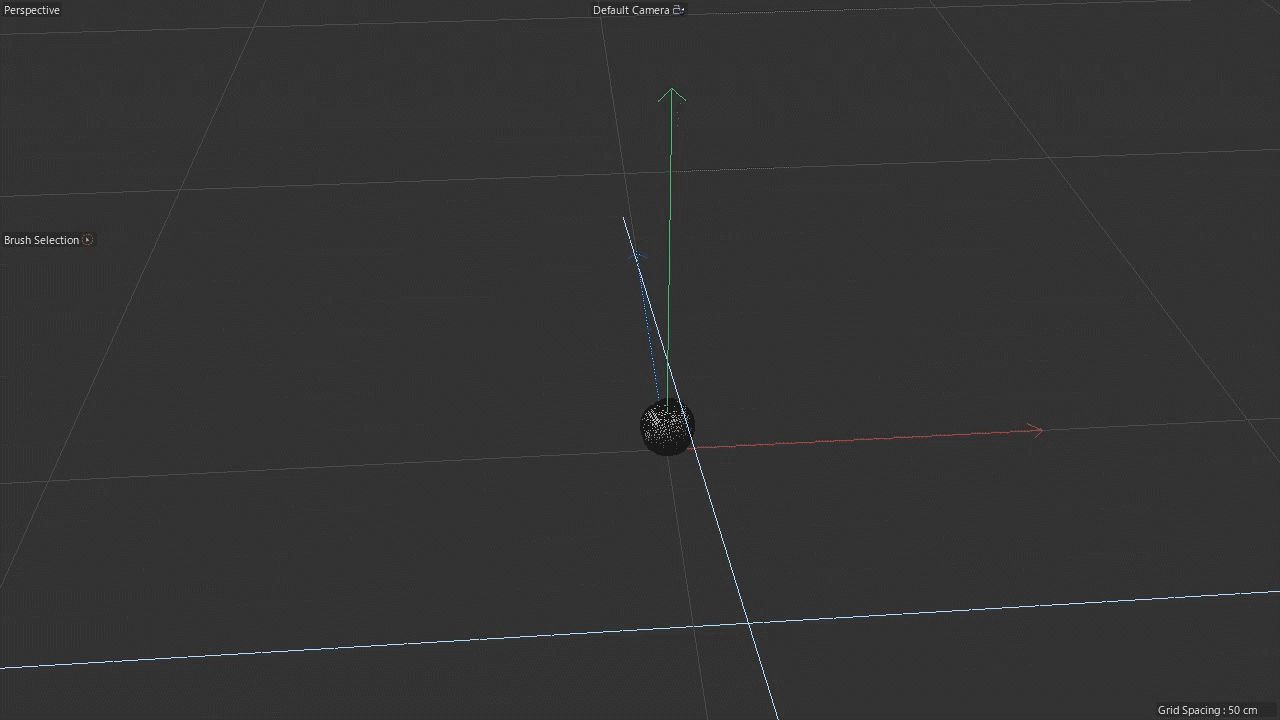Click the Grid Spacing readout
The height and width of the screenshot is (720, 1280).
(x=1207, y=710)
